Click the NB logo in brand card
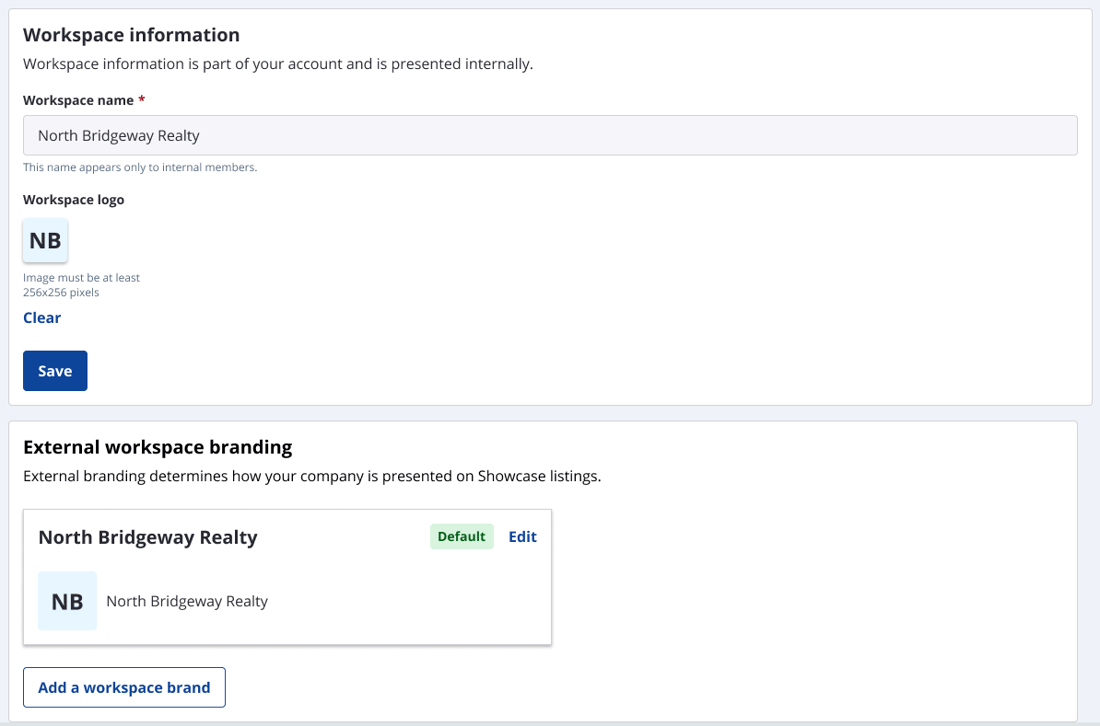1100x726 pixels. click(67, 601)
